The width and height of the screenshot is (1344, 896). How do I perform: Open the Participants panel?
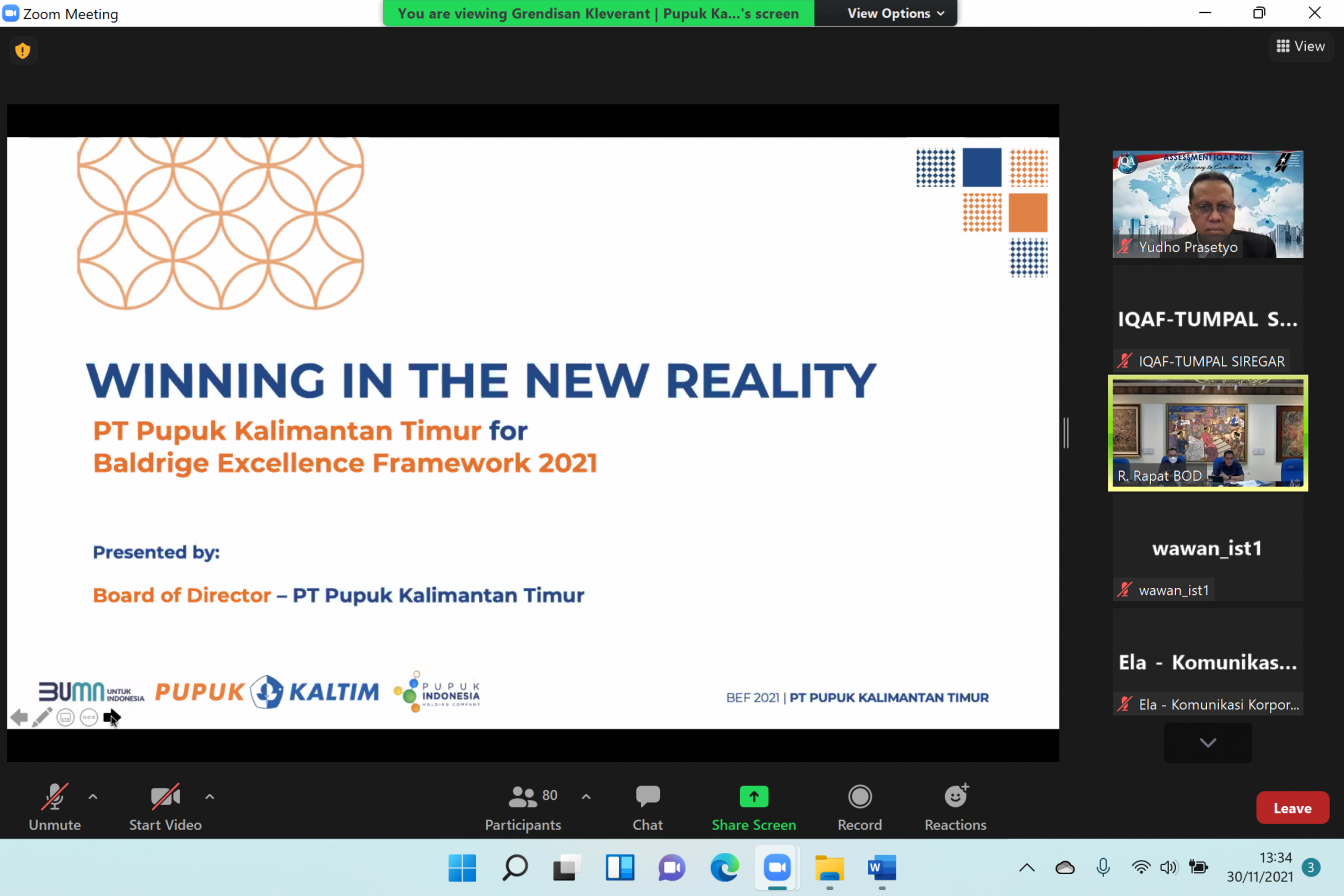coord(523,807)
